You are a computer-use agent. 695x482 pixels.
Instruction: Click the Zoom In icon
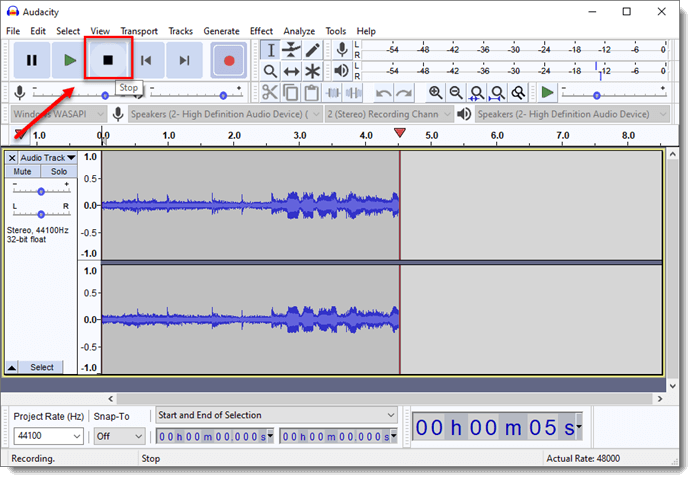(435, 93)
